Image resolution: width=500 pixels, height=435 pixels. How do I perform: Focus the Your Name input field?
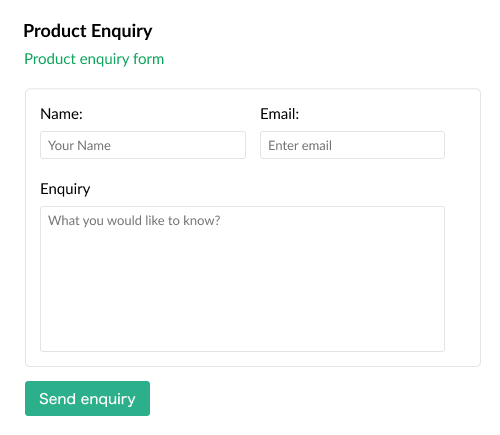[143, 145]
